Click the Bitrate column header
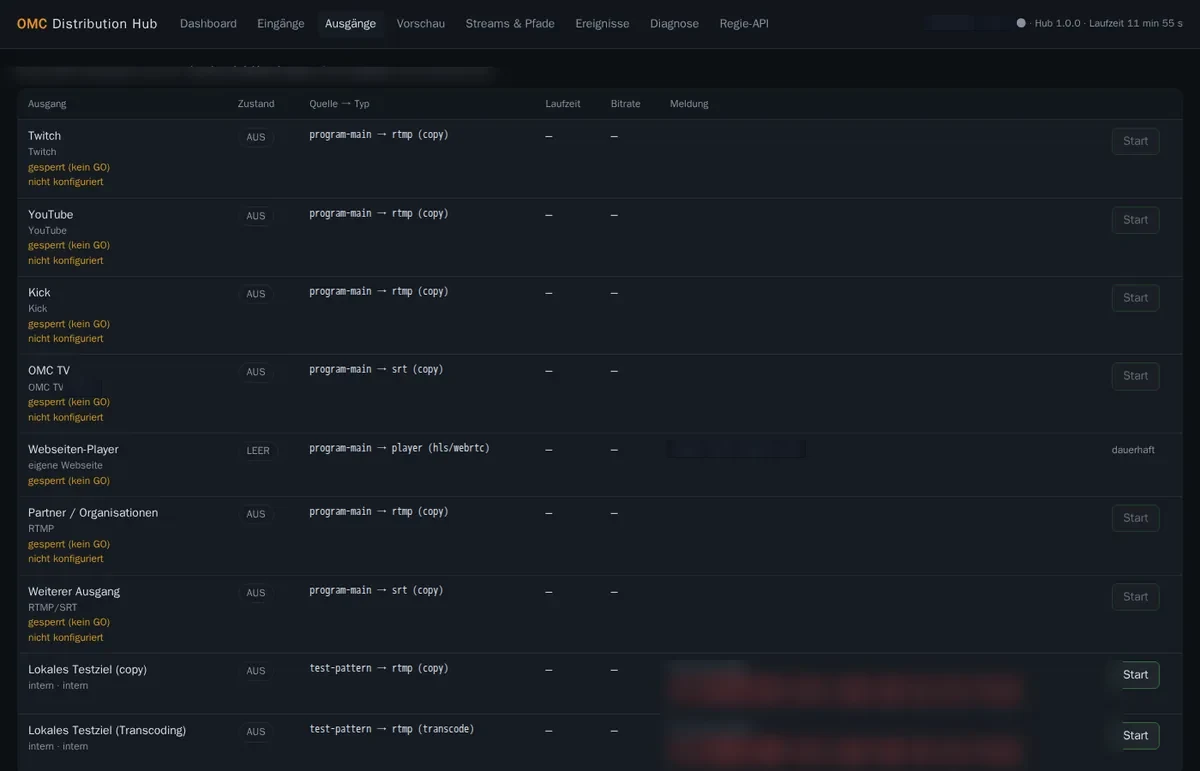The width and height of the screenshot is (1200, 771). click(626, 104)
